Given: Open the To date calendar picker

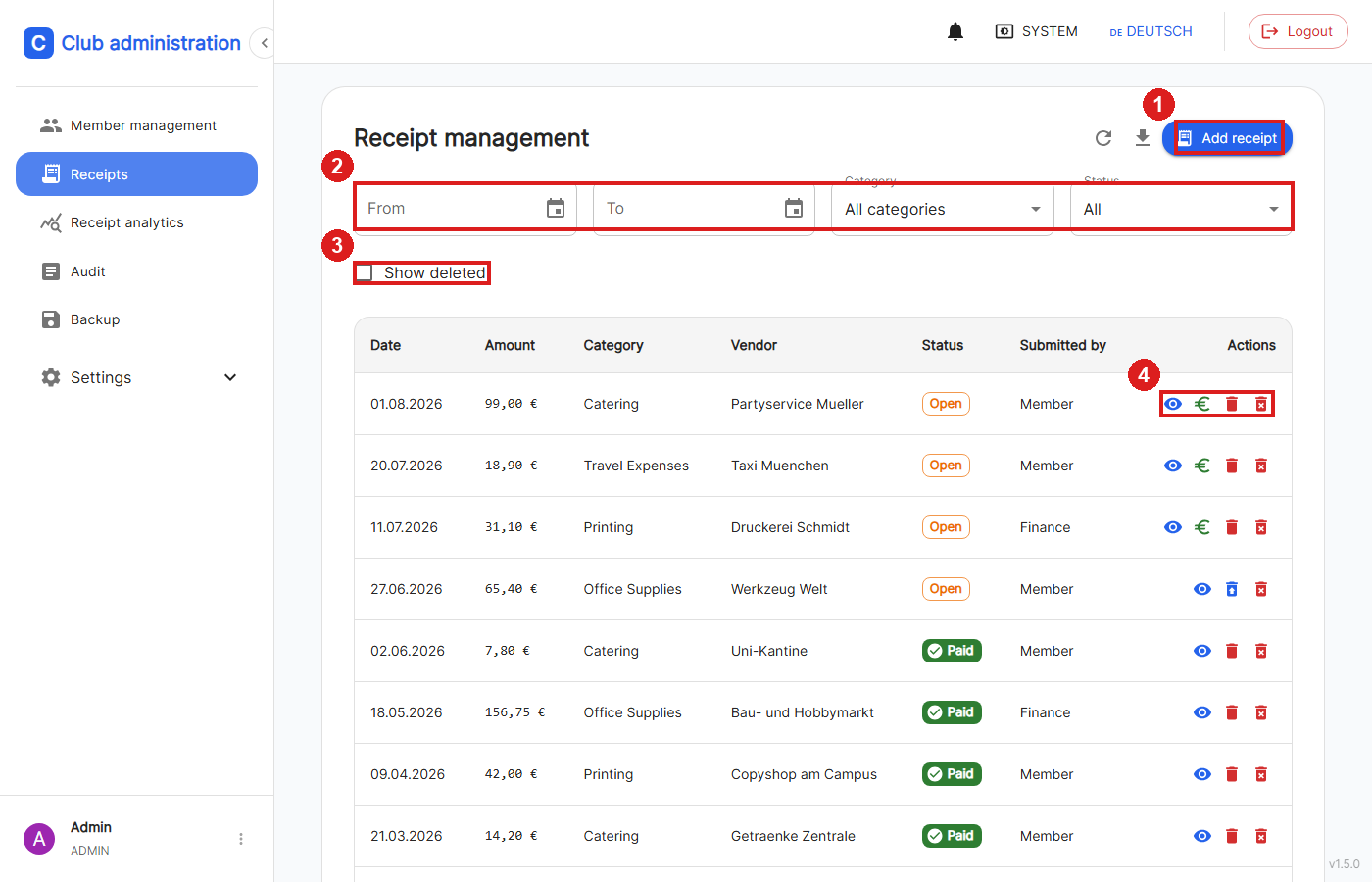Looking at the screenshot, I should (794, 208).
